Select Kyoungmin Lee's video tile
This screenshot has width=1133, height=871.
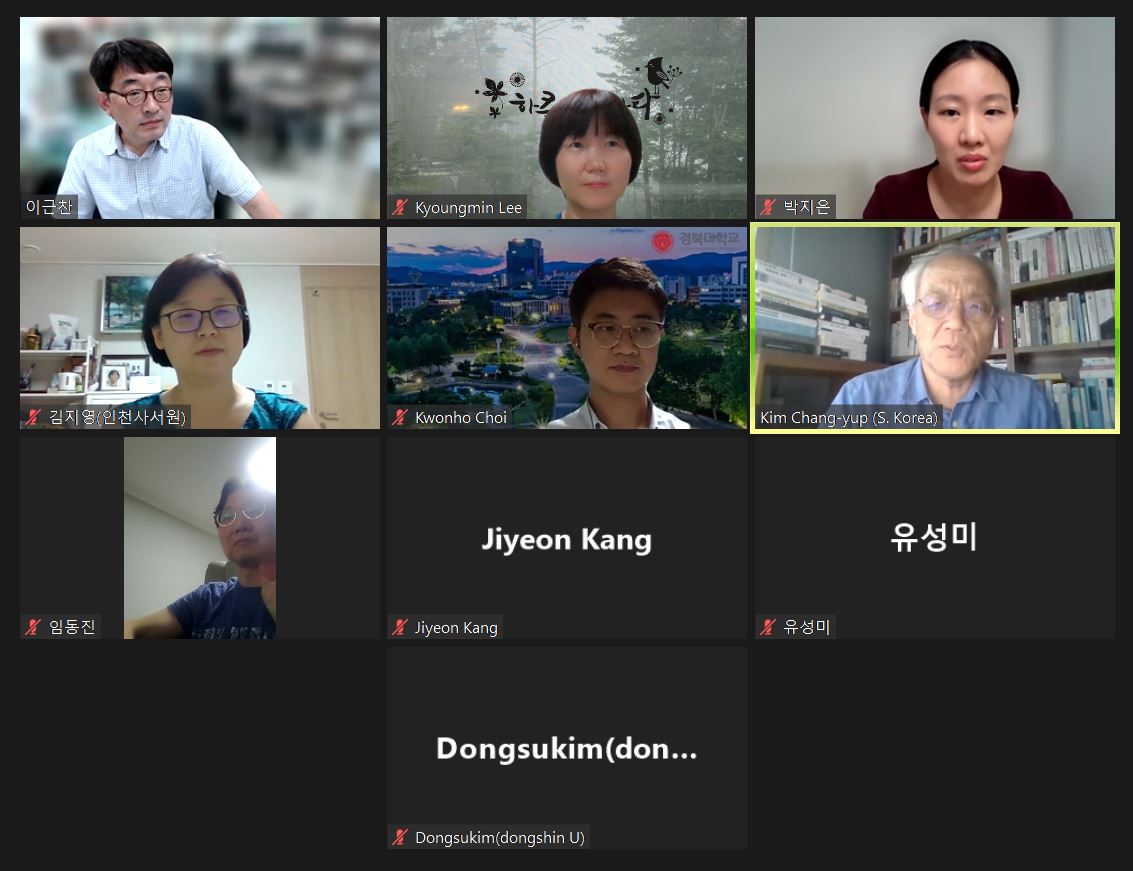[566, 118]
